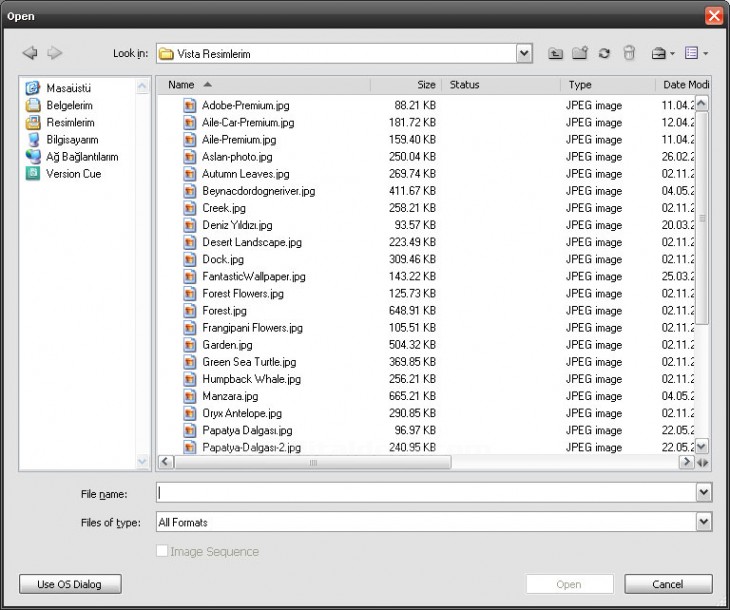Open the Tools icon dropdown arrow
This screenshot has width=730, height=610.
[672, 54]
